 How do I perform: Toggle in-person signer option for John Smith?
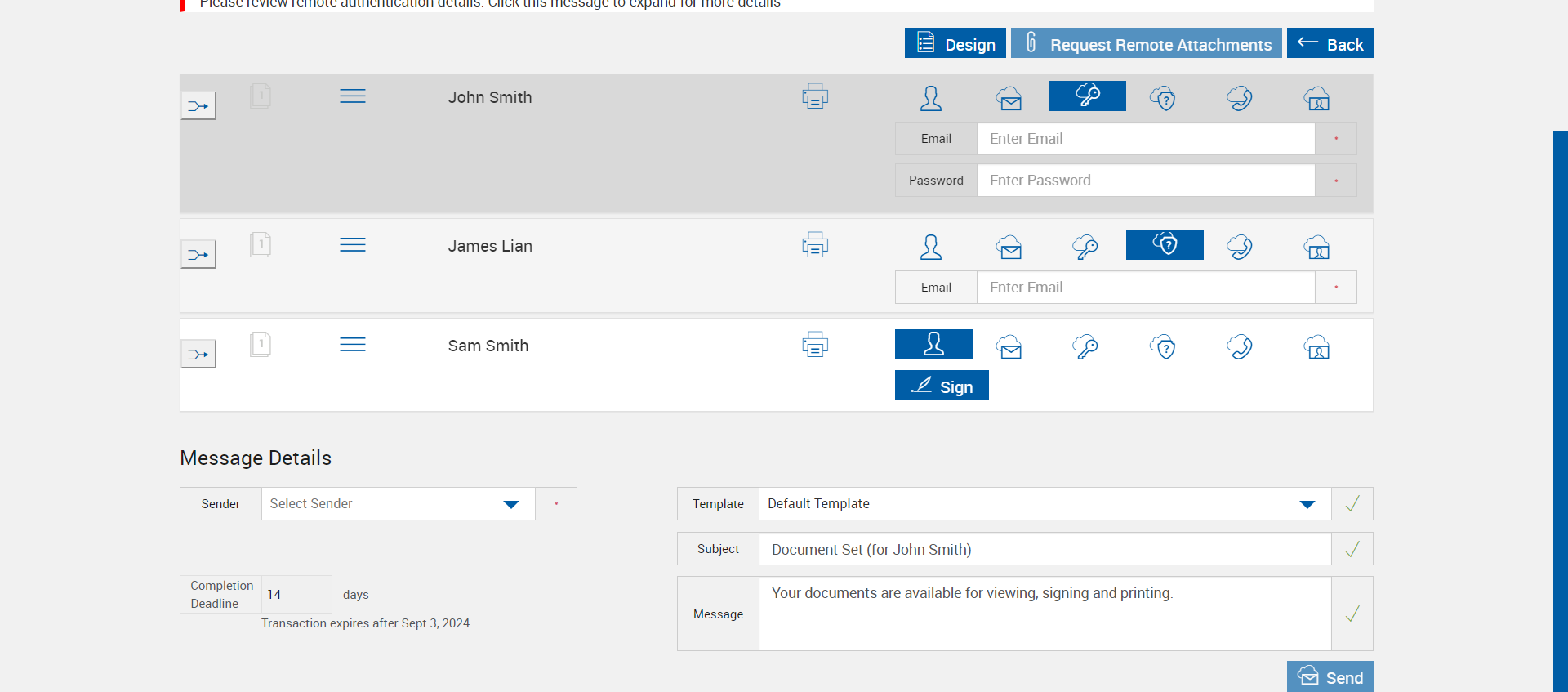pos(931,98)
